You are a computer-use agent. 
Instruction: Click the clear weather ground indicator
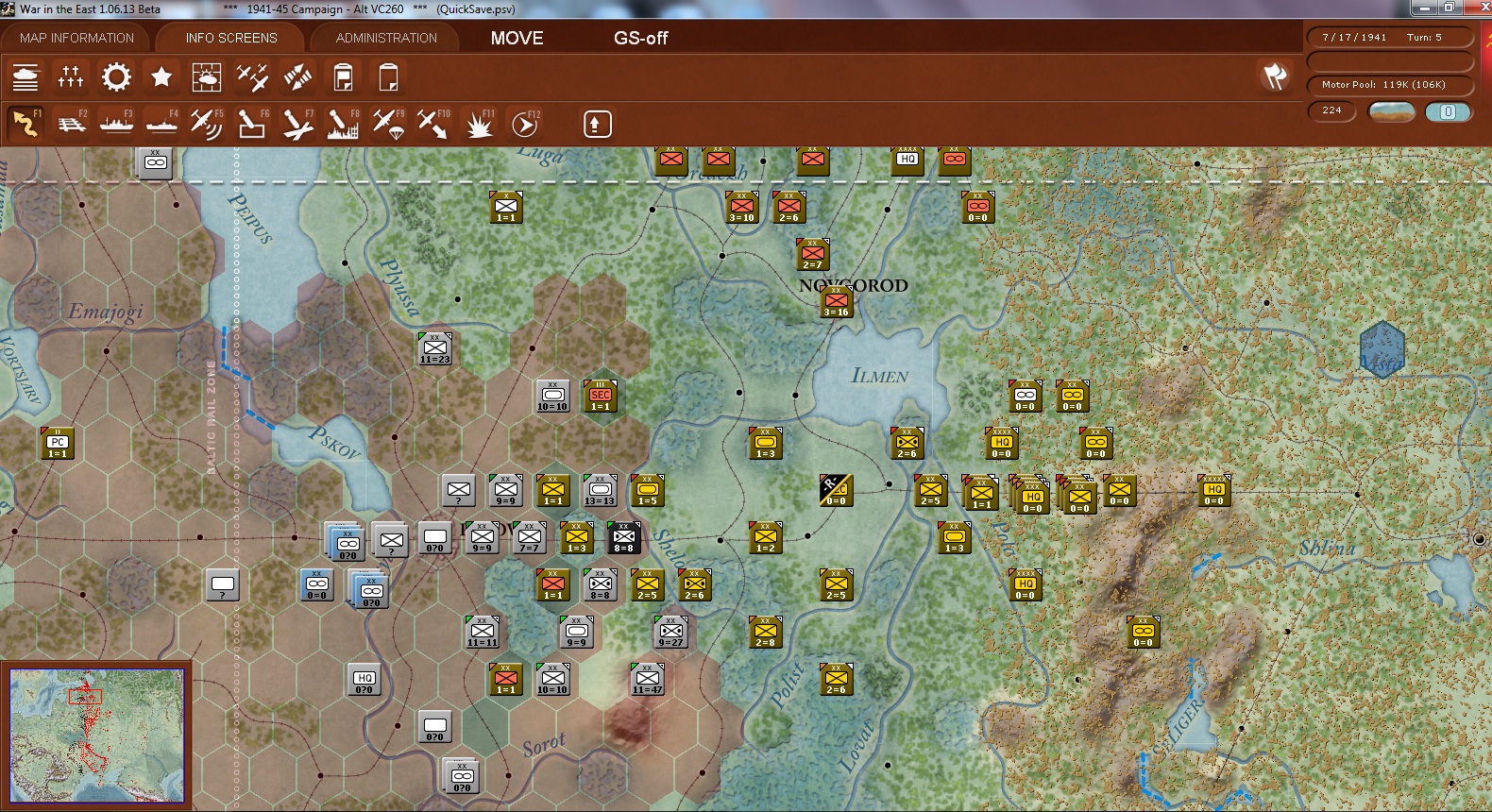(x=1391, y=111)
